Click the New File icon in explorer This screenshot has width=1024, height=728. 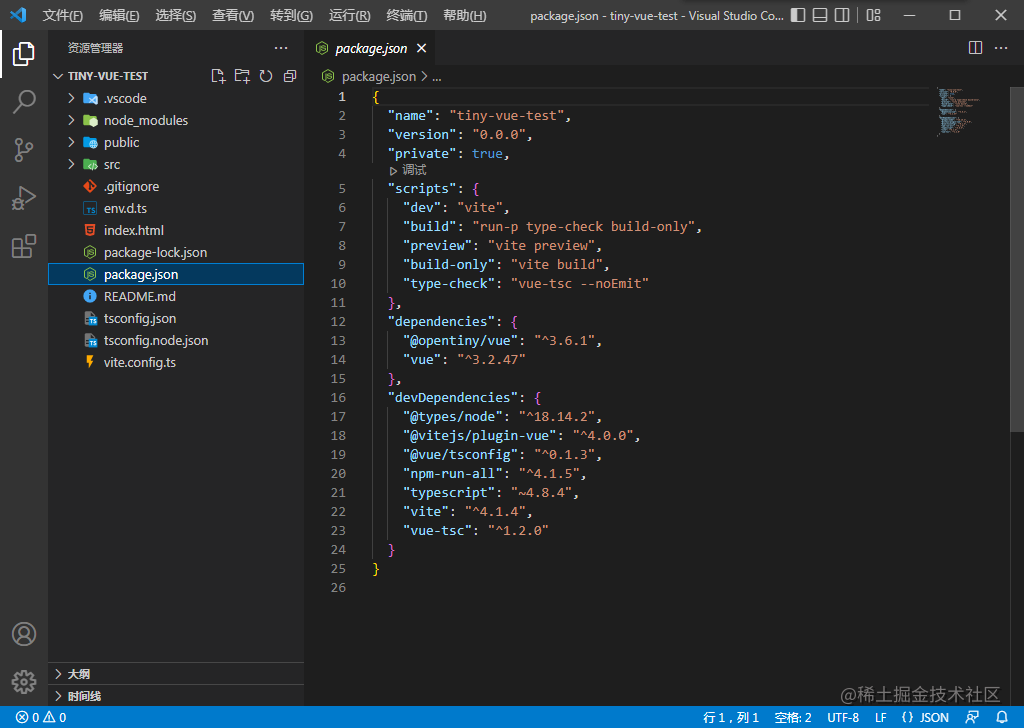pos(218,76)
